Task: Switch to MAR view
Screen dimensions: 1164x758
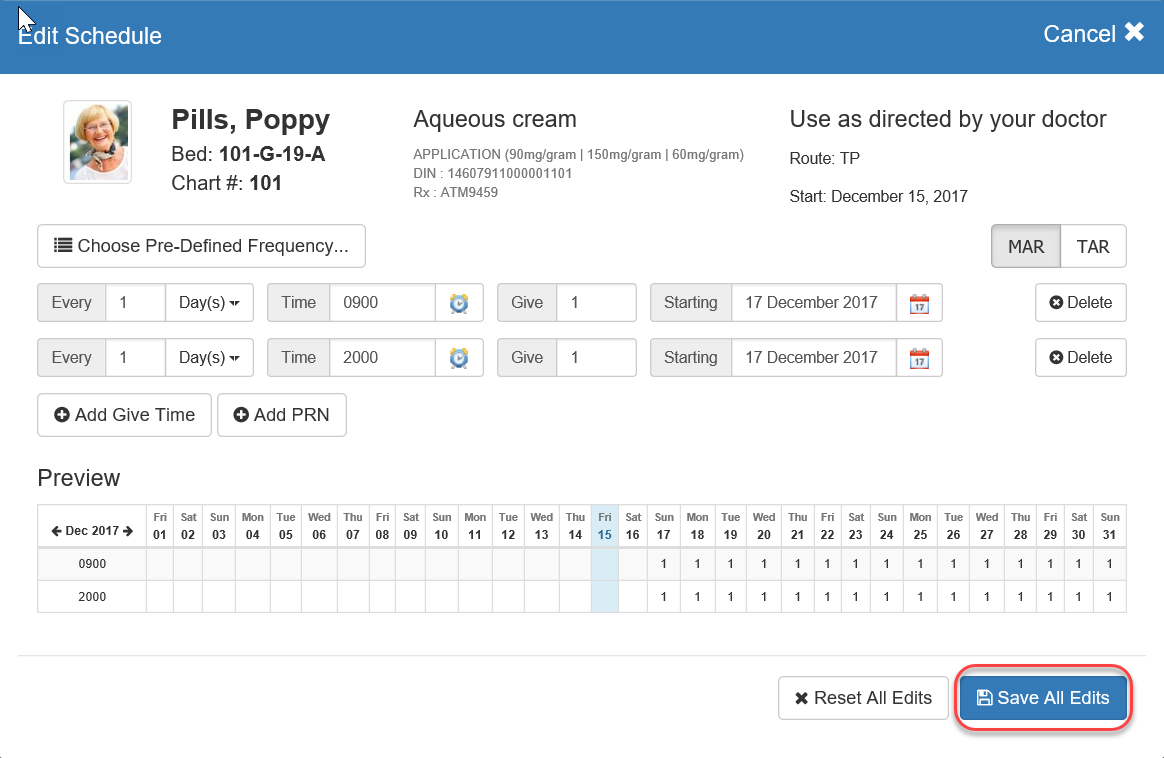Action: click(1025, 247)
